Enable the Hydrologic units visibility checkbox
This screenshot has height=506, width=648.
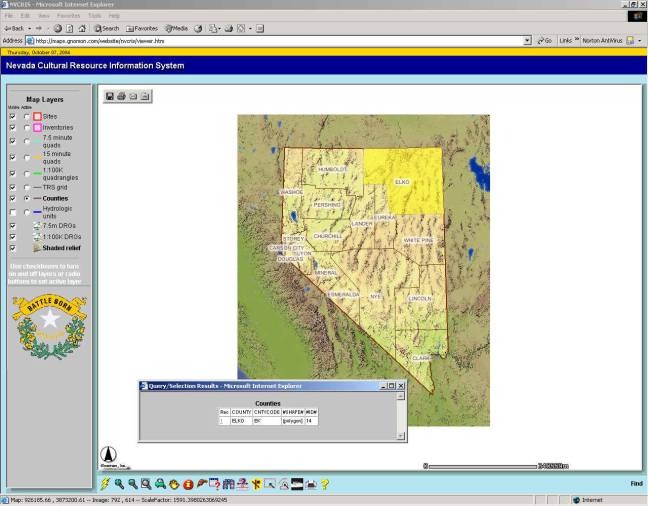tap(12, 212)
